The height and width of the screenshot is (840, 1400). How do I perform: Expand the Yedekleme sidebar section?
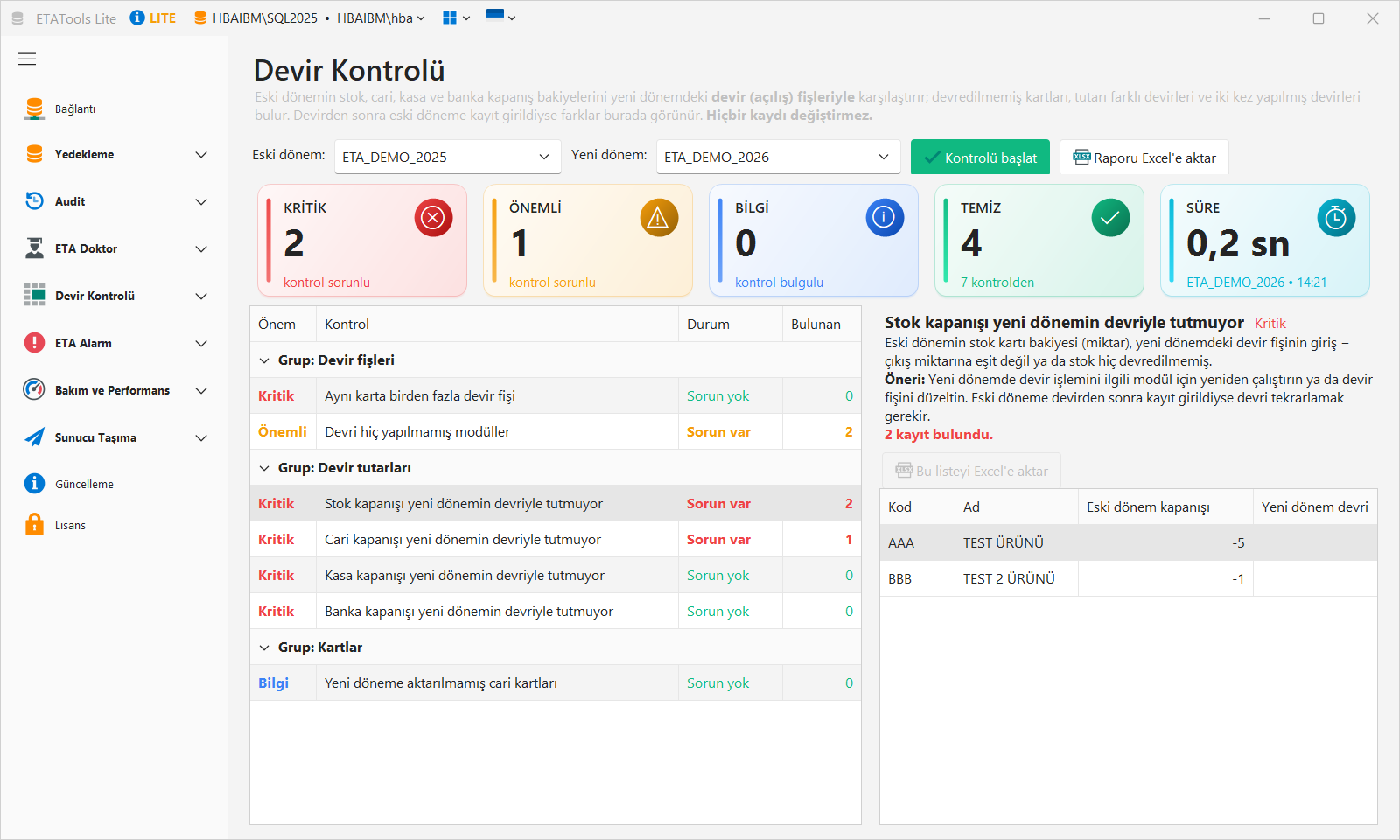[201, 155]
